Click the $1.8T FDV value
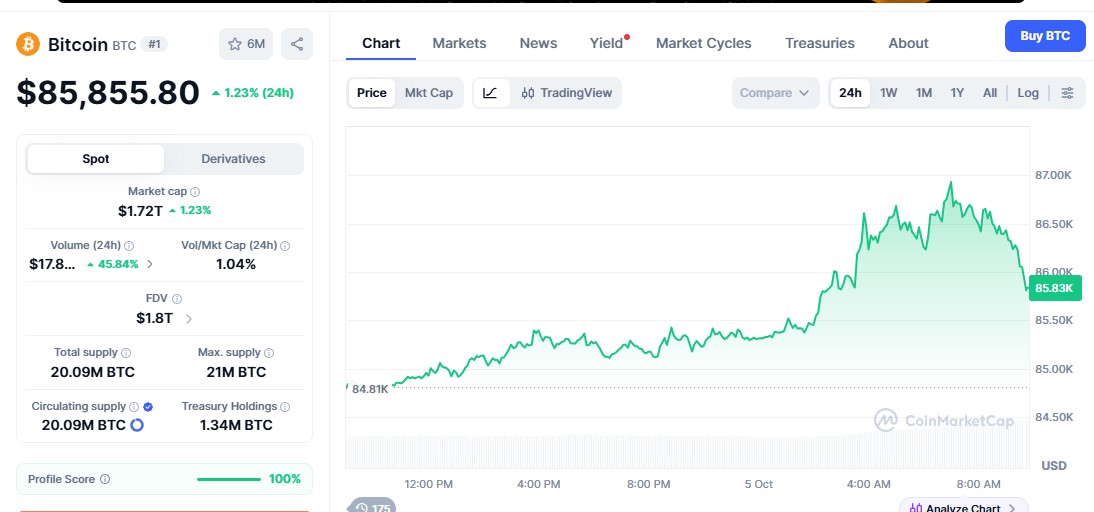This screenshot has width=1094, height=512. [x=154, y=319]
